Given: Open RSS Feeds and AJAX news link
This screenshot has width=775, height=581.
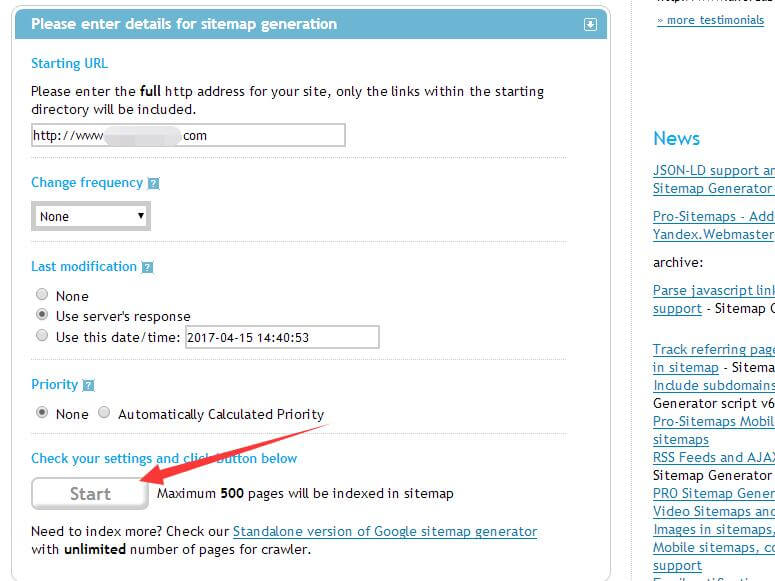Looking at the screenshot, I should 713,457.
